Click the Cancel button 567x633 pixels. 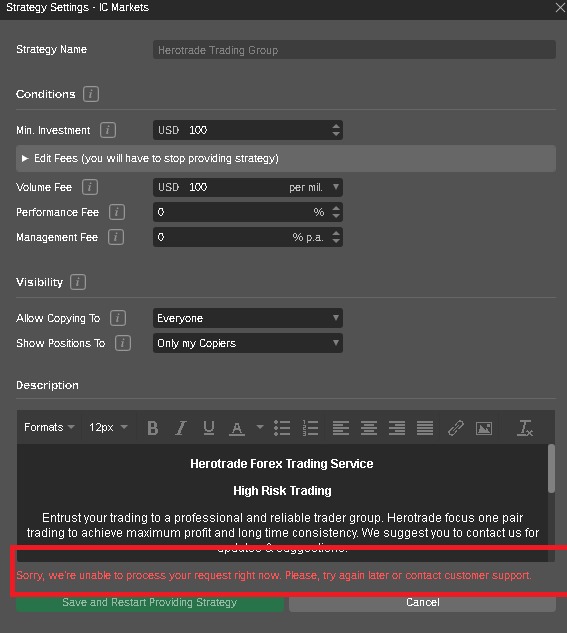pos(423,602)
